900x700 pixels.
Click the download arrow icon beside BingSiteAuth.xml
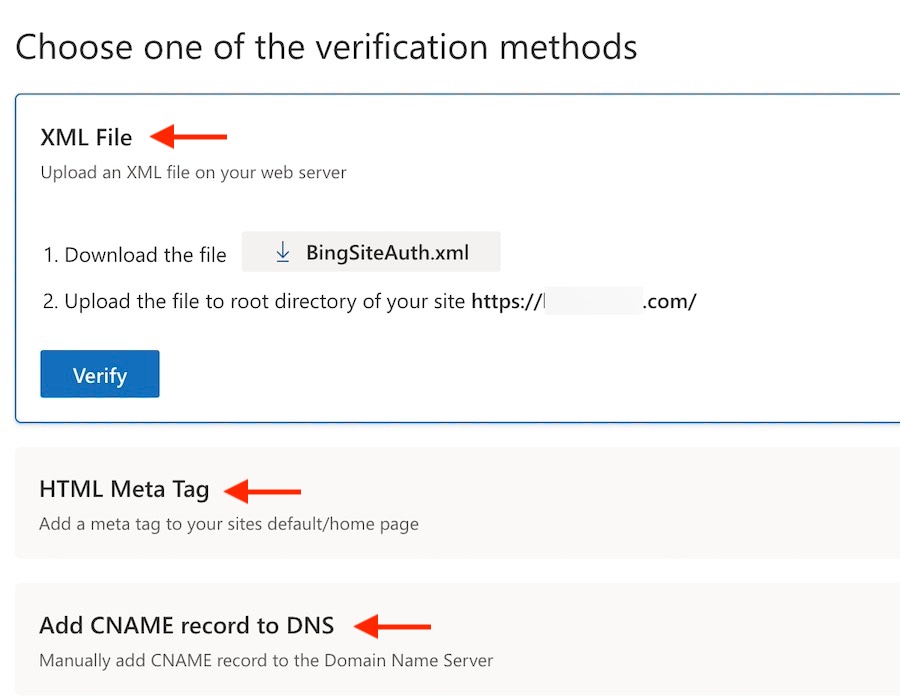[x=283, y=253]
